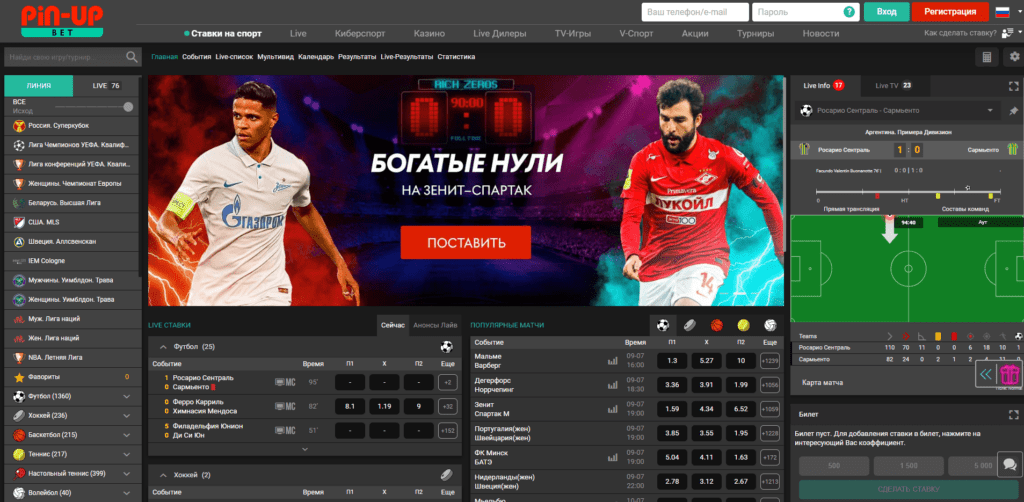This screenshot has width=1024, height=502.
Task: Open statistics icon for Мальме Варберг
Action: tap(613, 360)
